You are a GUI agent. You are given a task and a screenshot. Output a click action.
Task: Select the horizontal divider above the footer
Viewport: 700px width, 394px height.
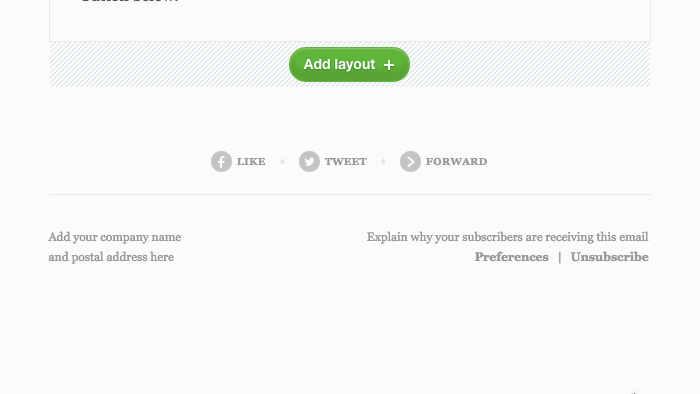point(350,195)
